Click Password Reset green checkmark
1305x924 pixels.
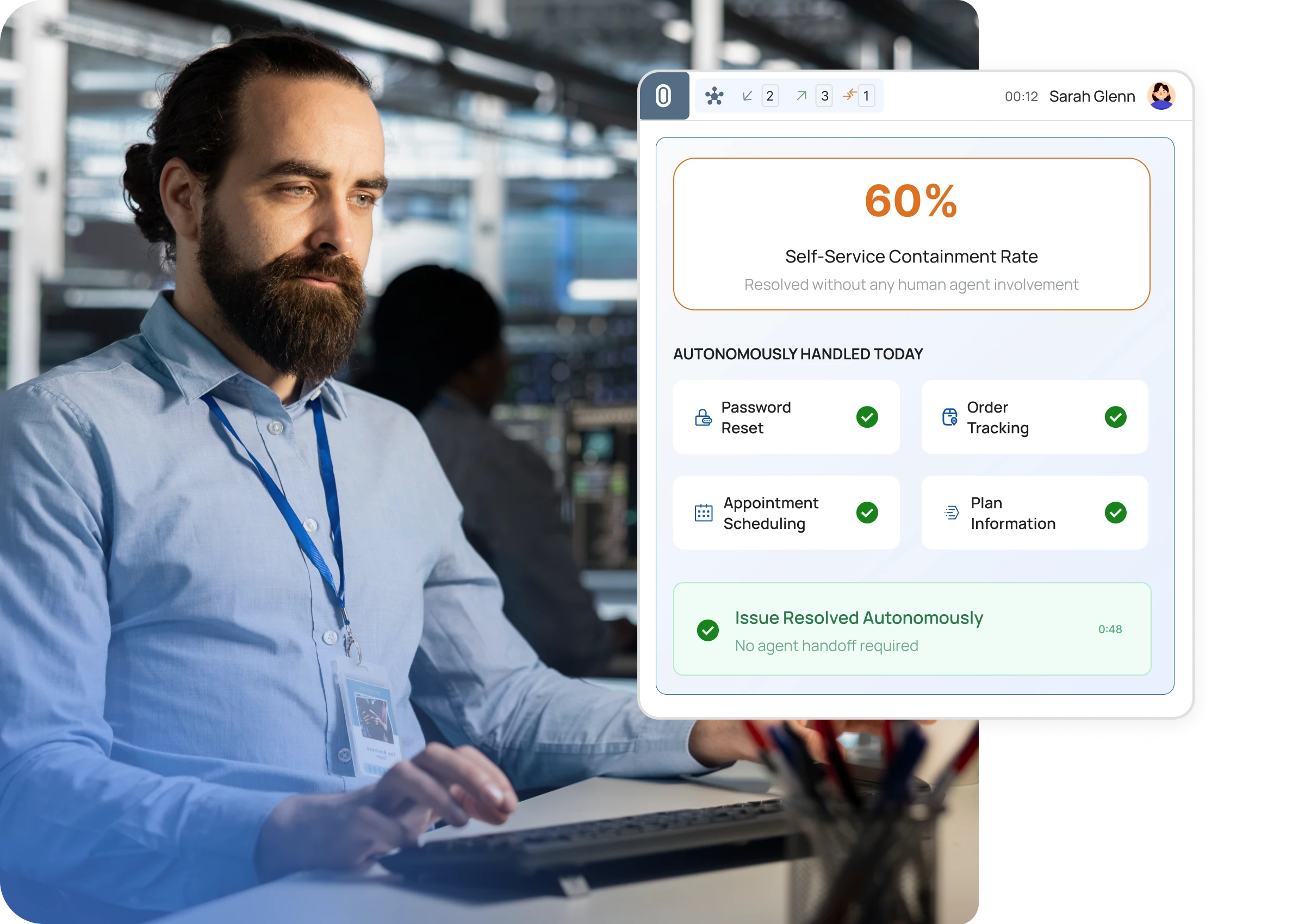tap(867, 417)
